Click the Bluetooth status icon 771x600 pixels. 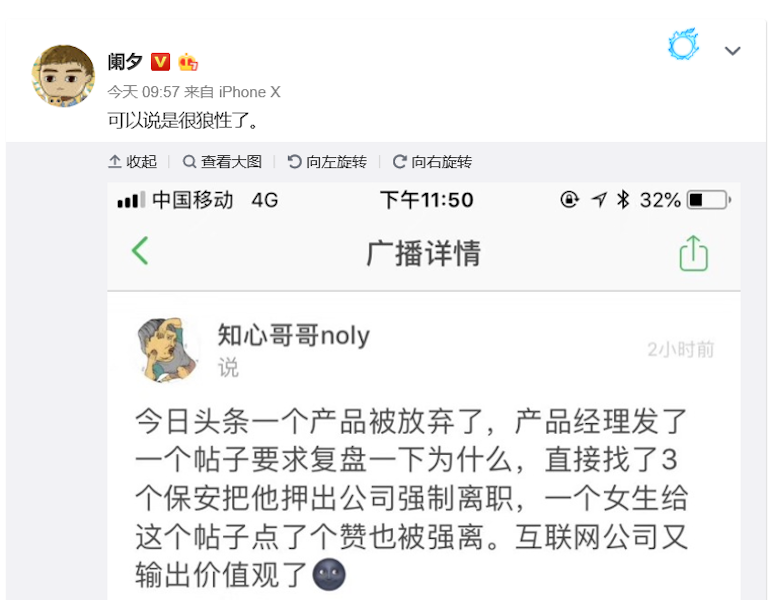click(x=623, y=200)
